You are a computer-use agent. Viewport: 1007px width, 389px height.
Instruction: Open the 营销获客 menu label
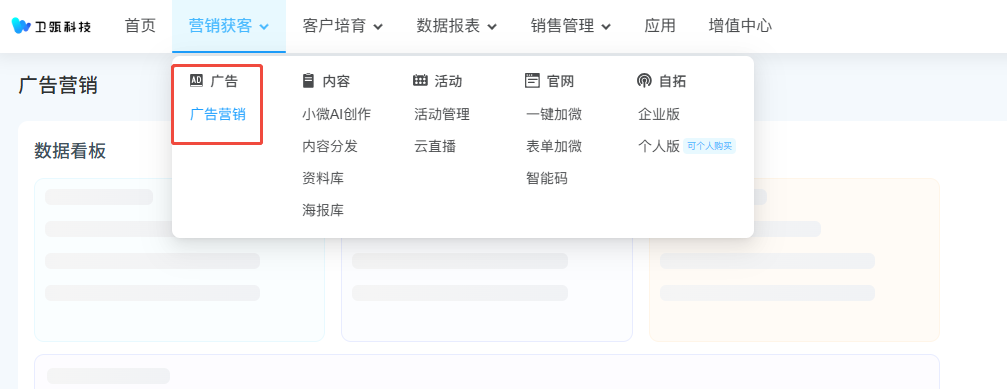[x=220, y=26]
